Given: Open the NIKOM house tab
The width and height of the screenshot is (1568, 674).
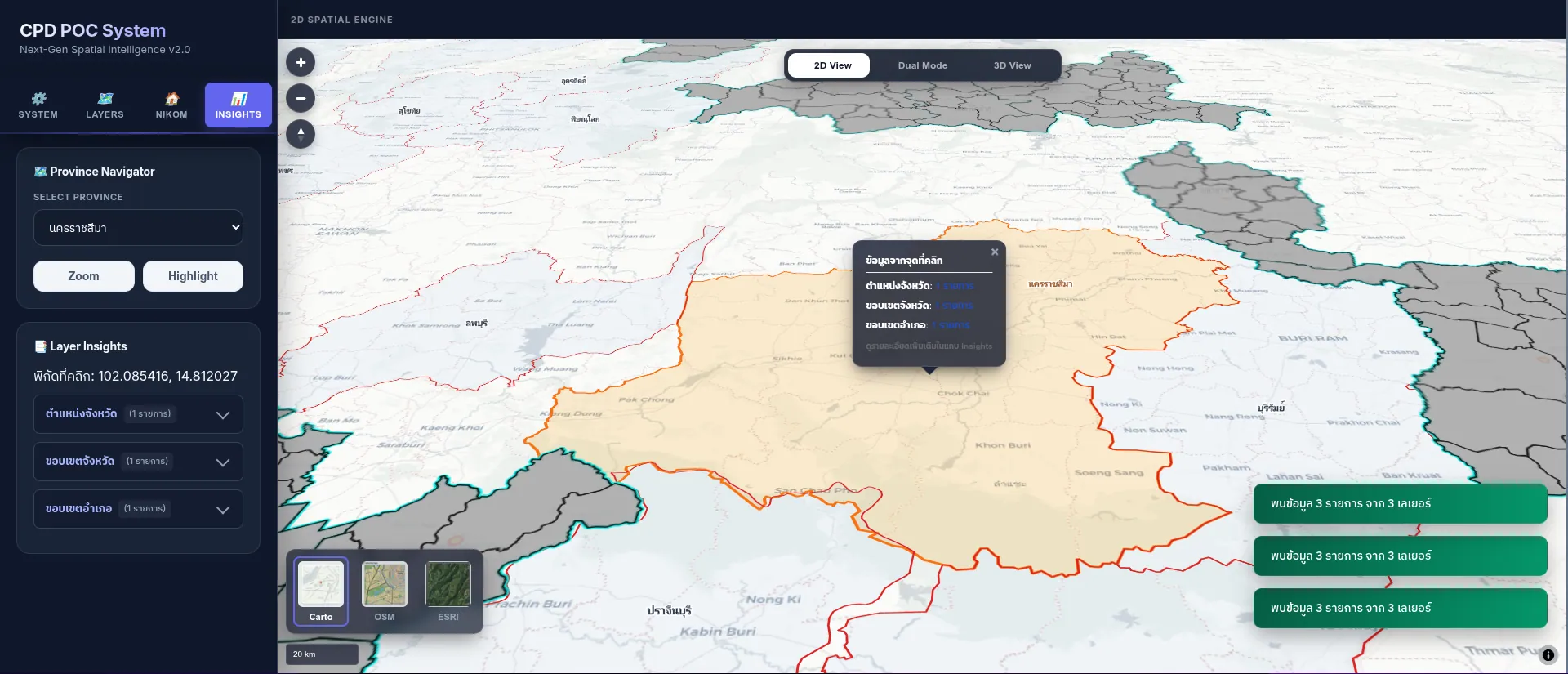Looking at the screenshot, I should point(171,105).
